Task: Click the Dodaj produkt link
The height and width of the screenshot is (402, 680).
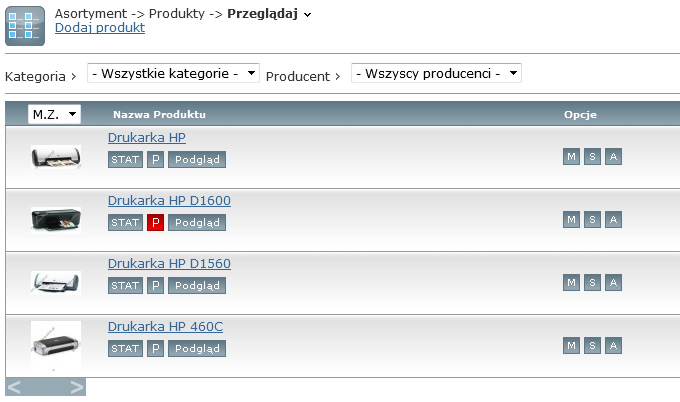Action: click(x=100, y=28)
